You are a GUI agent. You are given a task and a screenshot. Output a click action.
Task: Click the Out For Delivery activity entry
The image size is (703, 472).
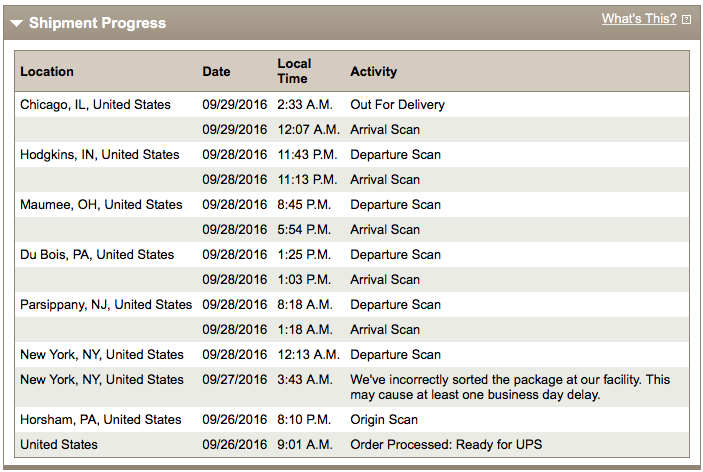[x=398, y=104]
